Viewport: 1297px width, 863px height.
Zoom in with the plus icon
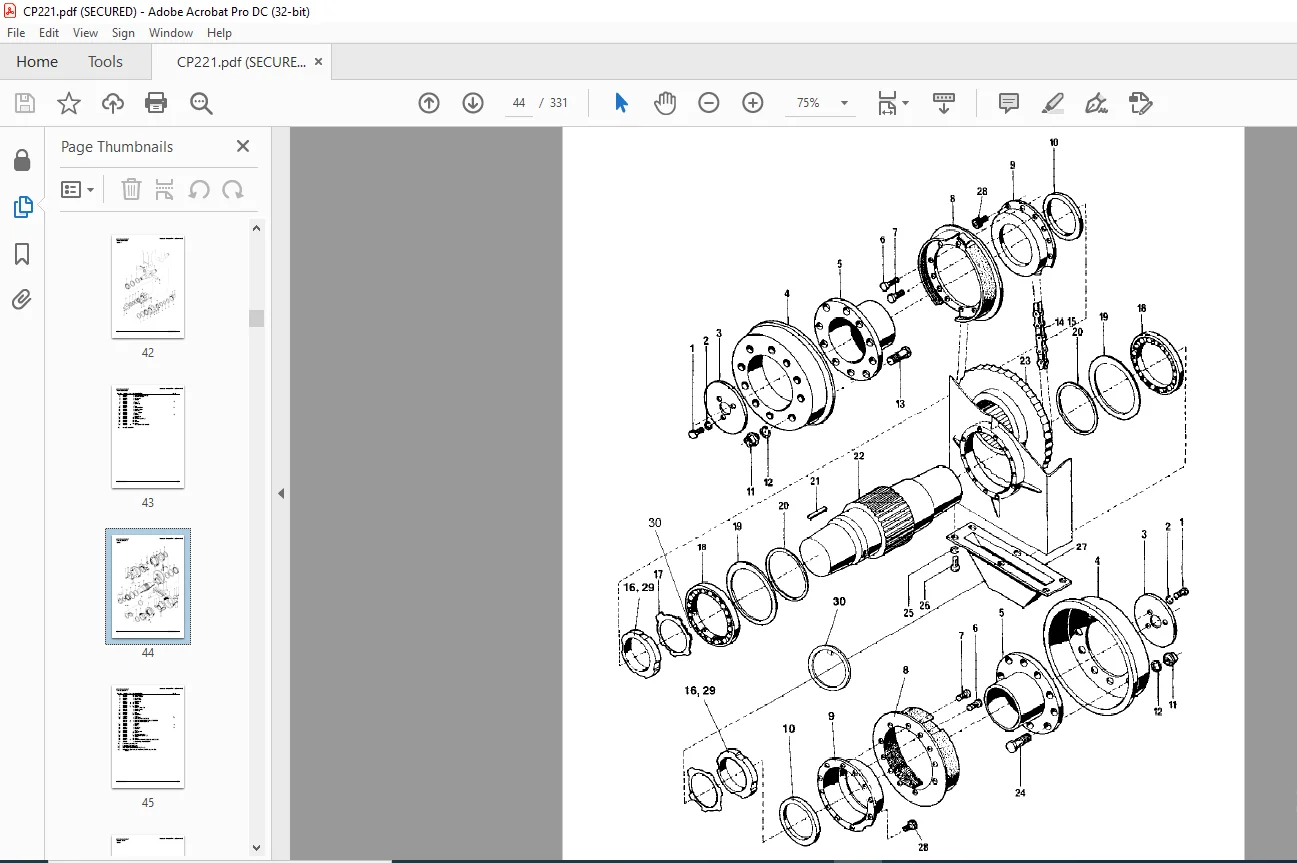753,103
